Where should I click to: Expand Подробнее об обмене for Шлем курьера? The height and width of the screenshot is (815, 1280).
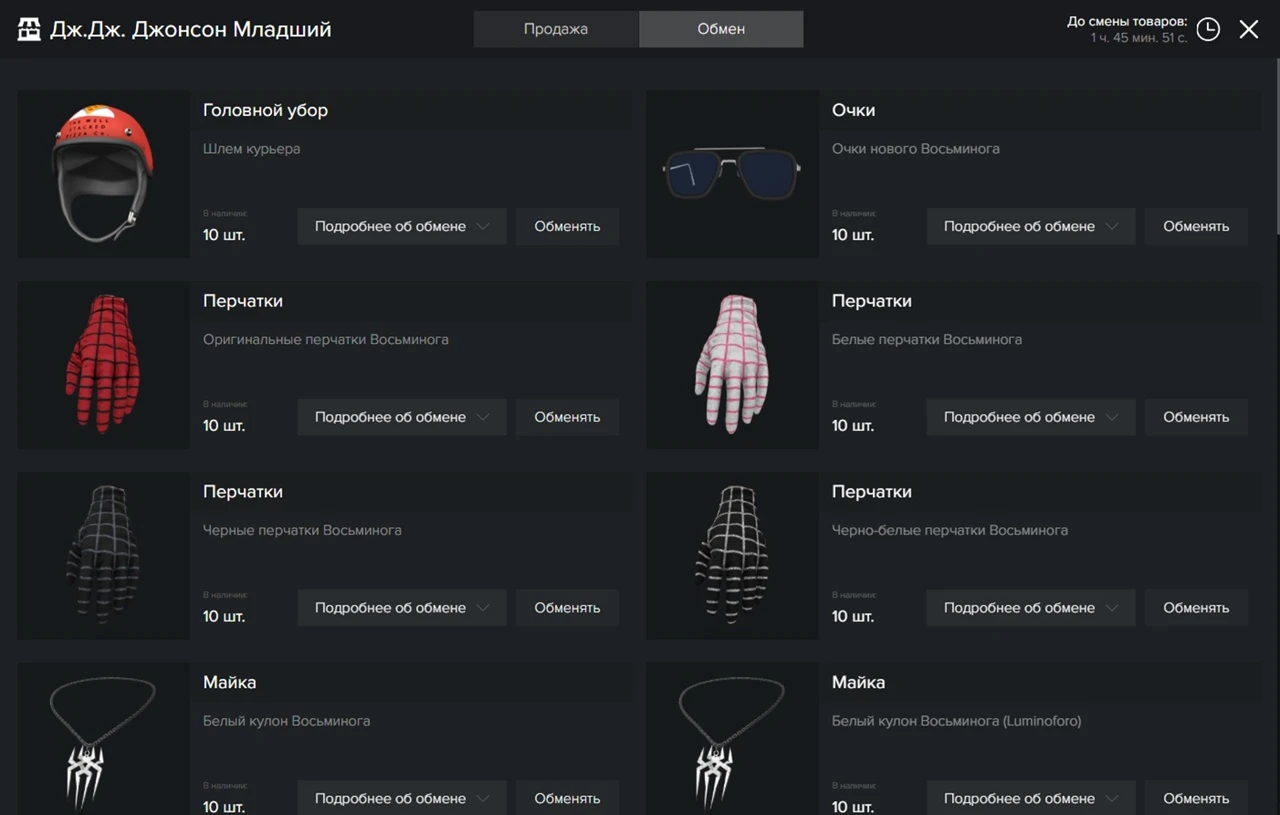(x=401, y=226)
